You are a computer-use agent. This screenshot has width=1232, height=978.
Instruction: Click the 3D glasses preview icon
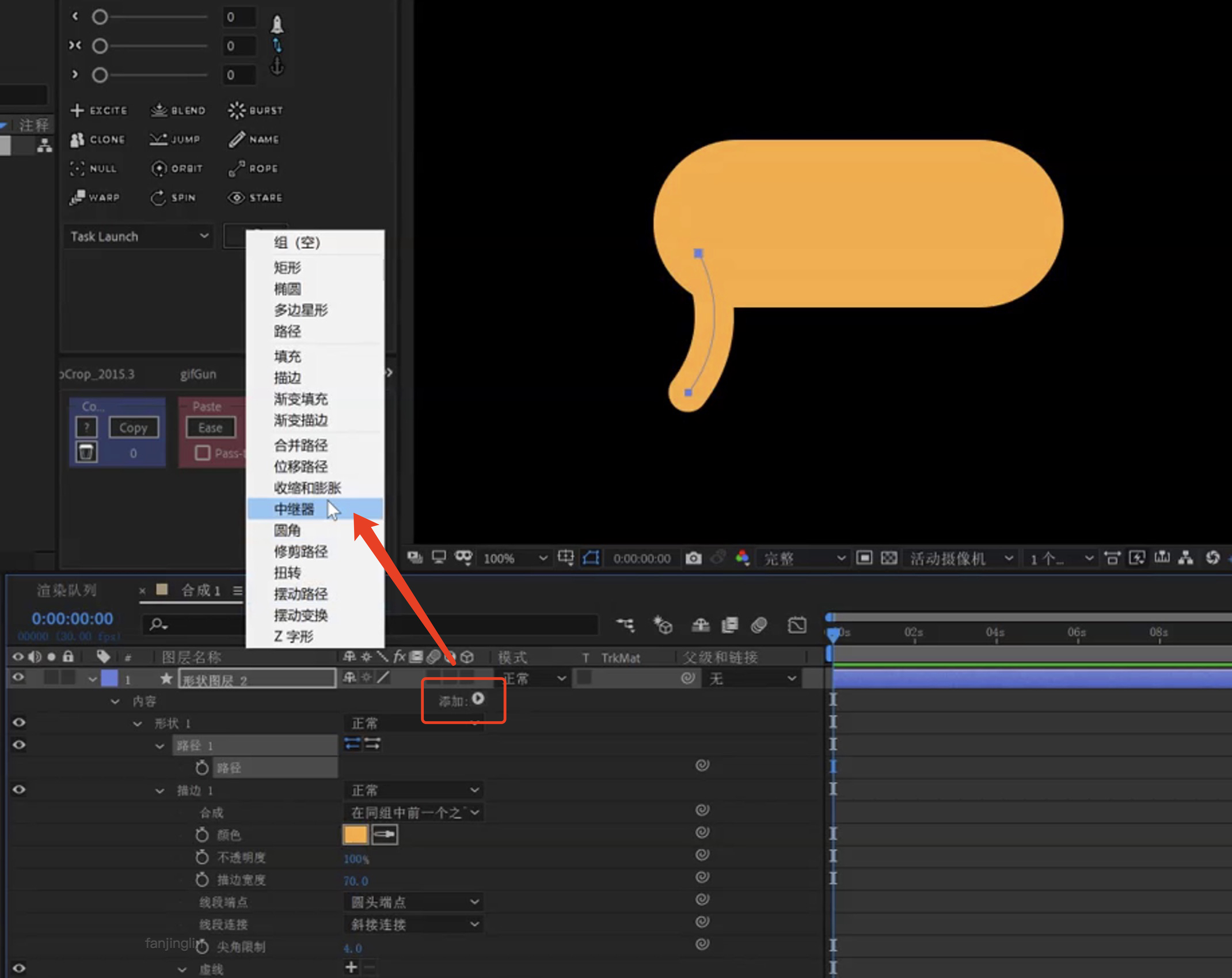(x=463, y=557)
